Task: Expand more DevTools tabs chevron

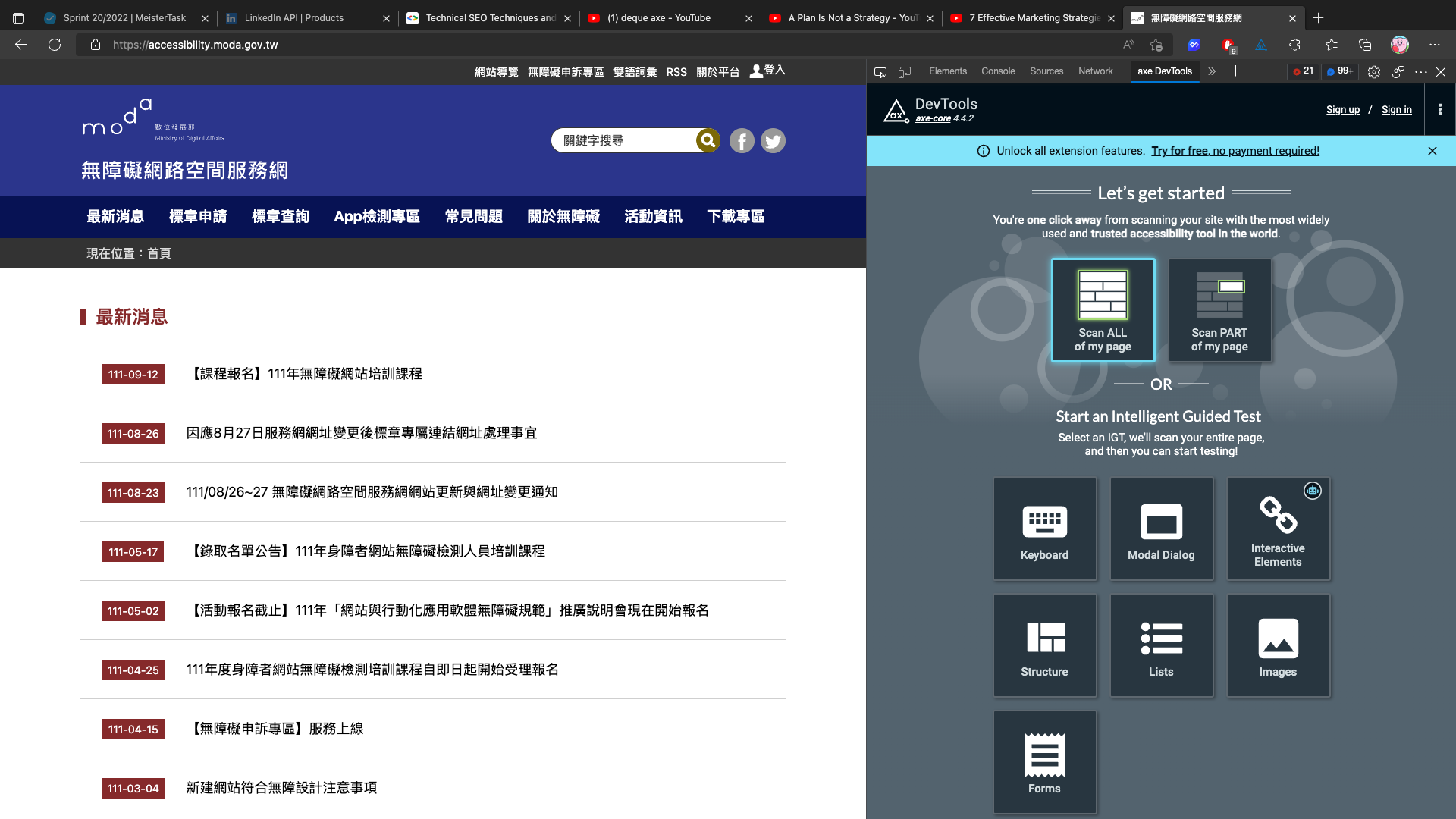Action: (1212, 71)
